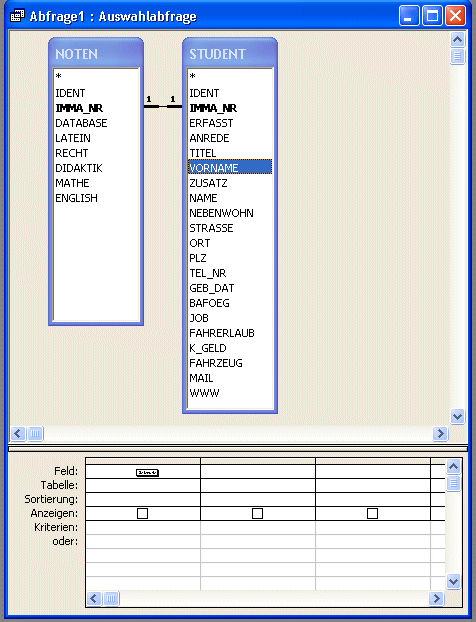Click the left arrow of the table pane scrollbar

17,434
